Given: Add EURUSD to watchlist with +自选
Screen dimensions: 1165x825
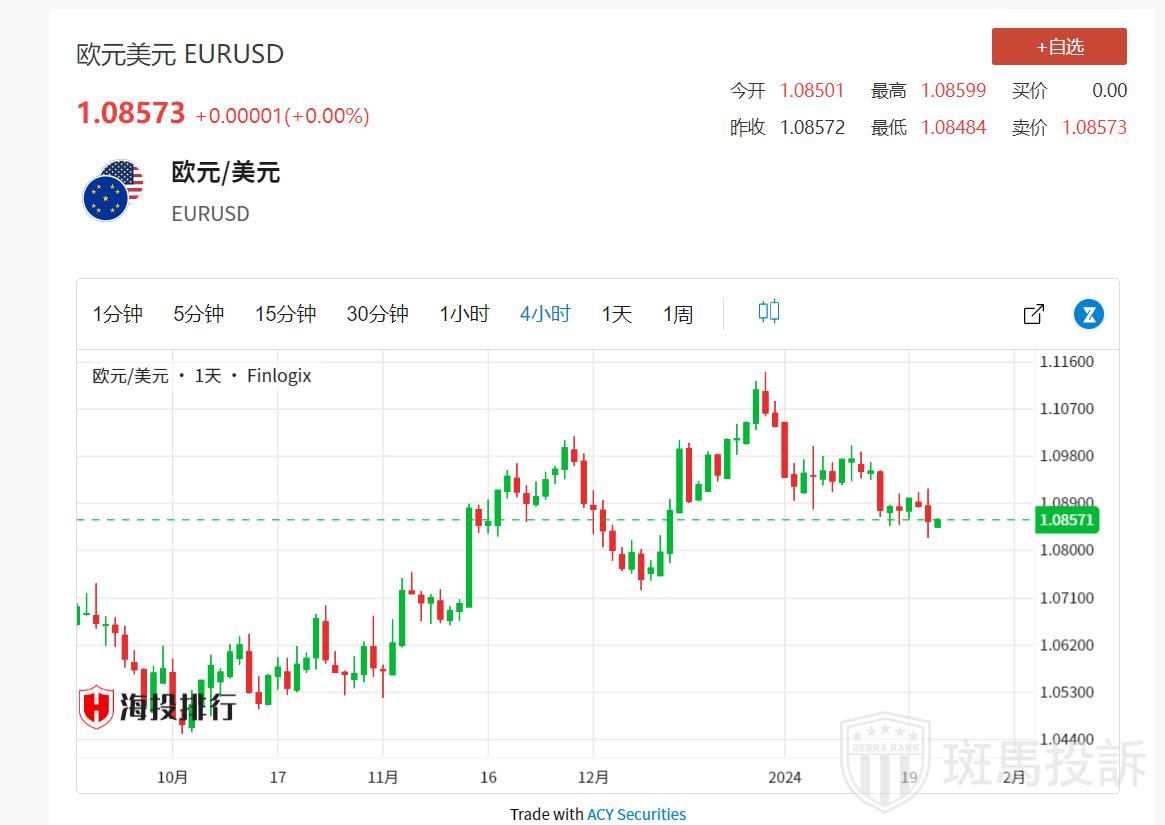Looking at the screenshot, I should (1058, 47).
